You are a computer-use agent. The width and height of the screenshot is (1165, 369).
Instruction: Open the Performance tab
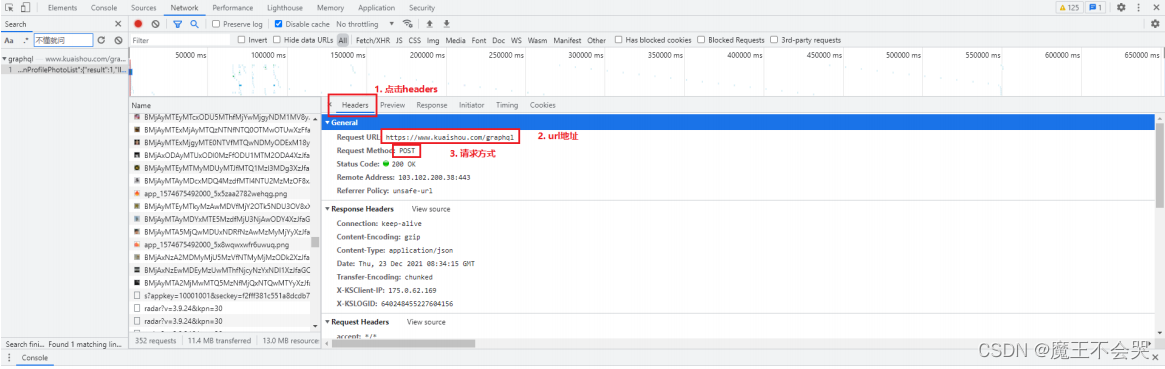[233, 7]
